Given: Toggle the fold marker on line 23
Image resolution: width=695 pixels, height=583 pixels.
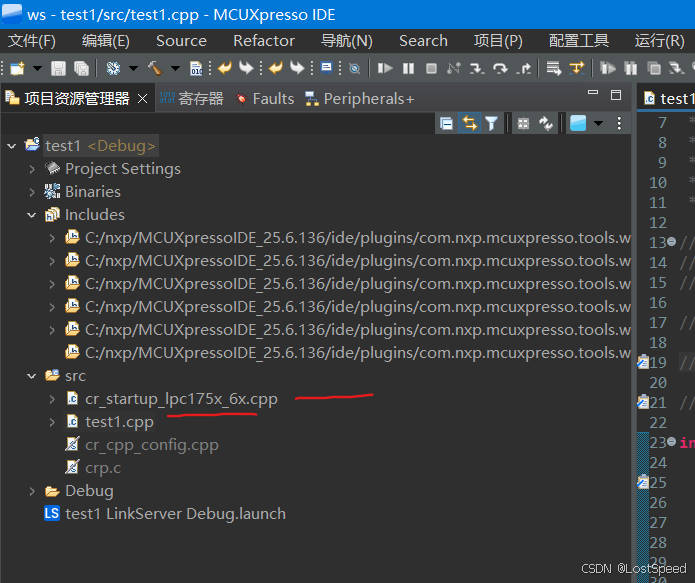Looking at the screenshot, I should coord(672,442).
